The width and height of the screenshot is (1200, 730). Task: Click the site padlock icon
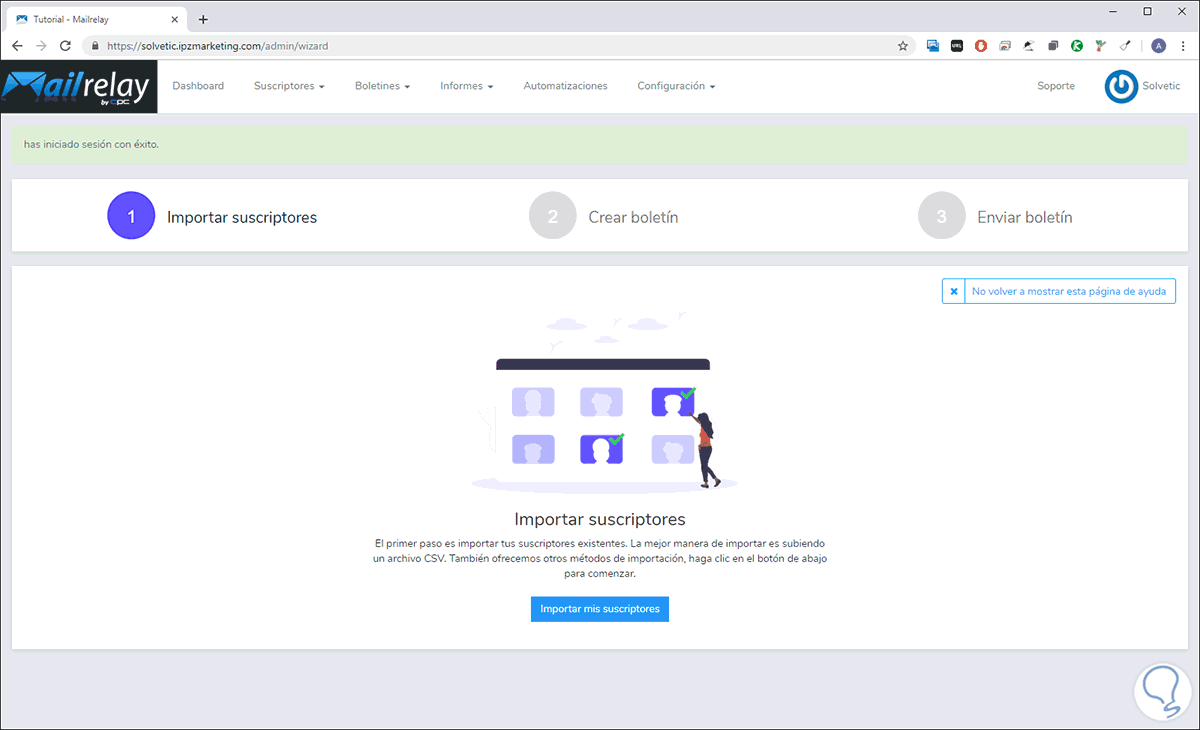[x=95, y=46]
